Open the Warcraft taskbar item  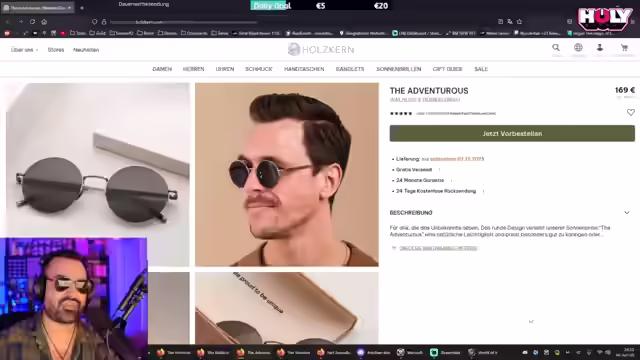click(410, 352)
